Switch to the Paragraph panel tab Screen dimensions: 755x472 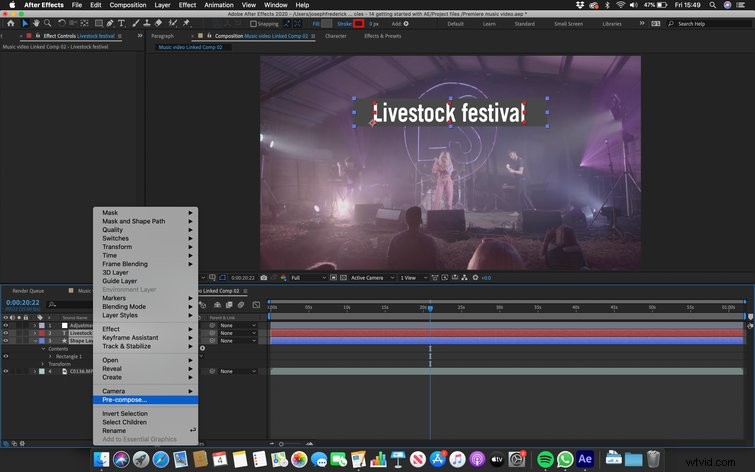point(162,36)
